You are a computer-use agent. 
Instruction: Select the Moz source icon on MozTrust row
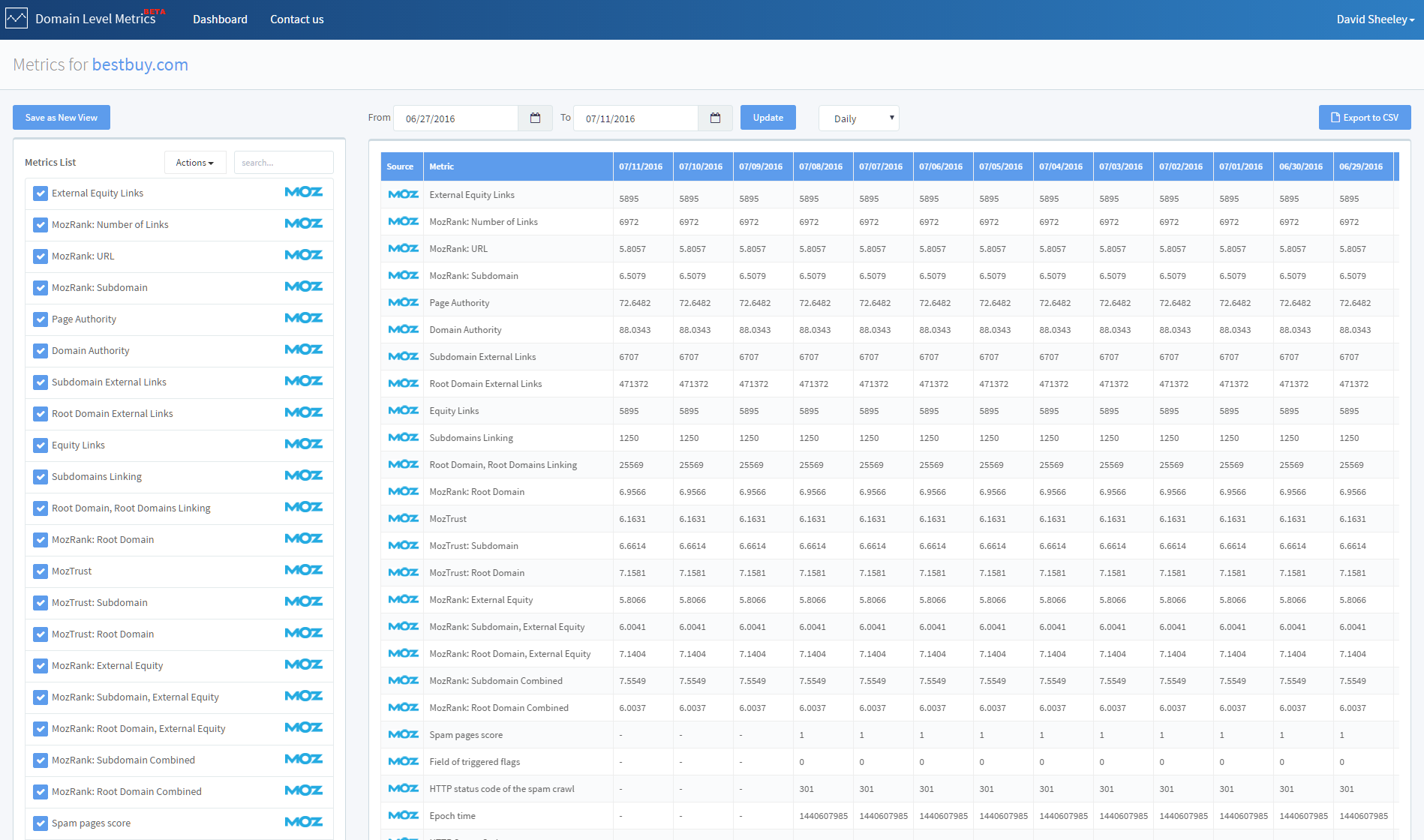click(x=403, y=518)
